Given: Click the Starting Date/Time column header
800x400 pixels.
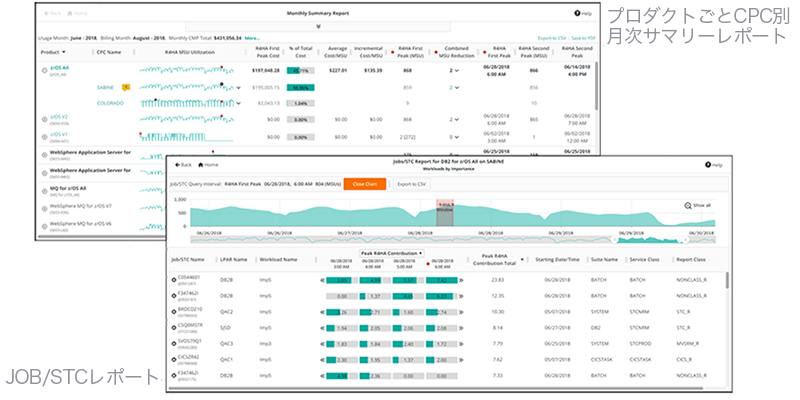Looking at the screenshot, I should 557,260.
